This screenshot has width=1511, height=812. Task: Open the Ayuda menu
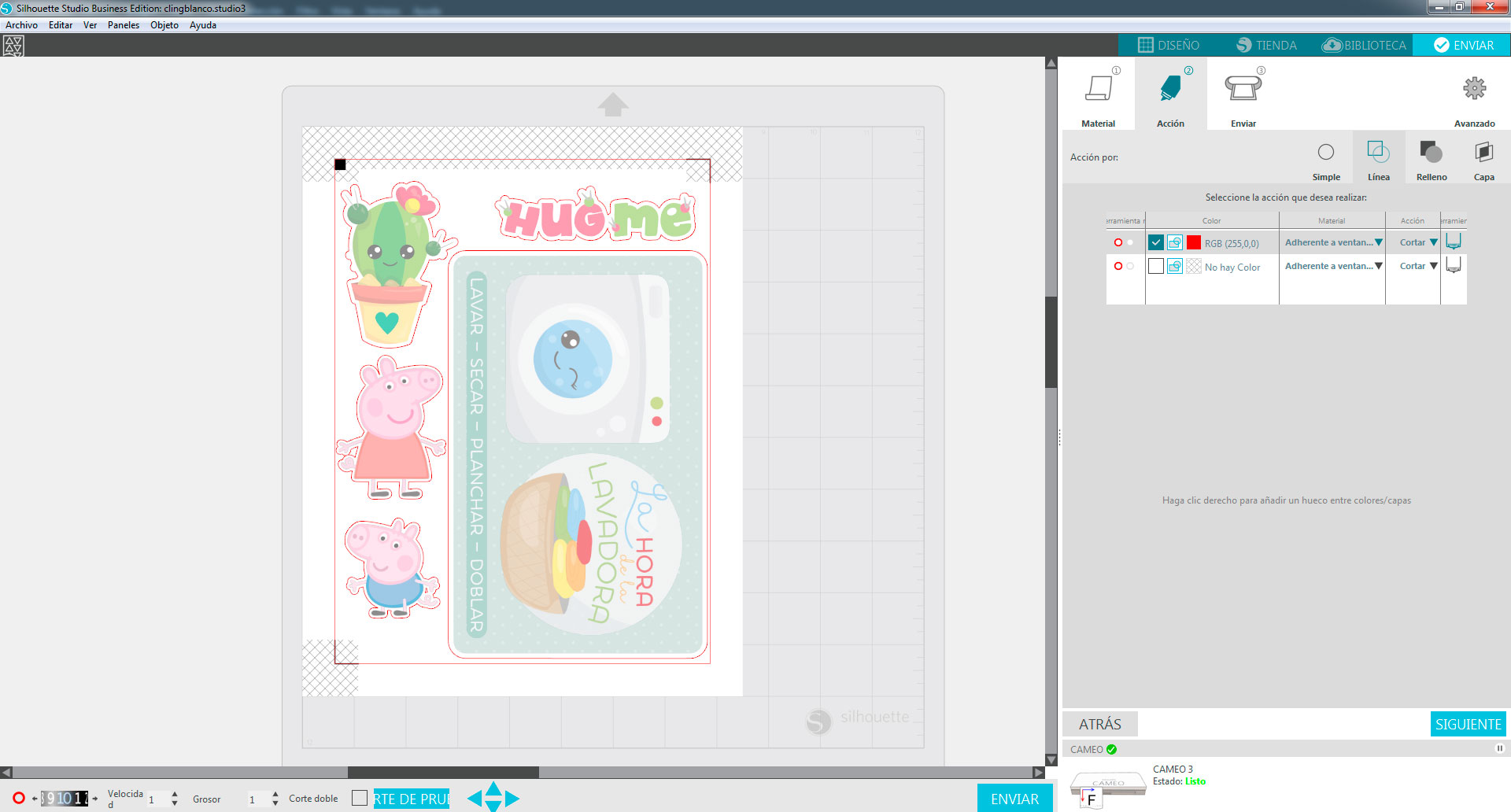coord(203,25)
